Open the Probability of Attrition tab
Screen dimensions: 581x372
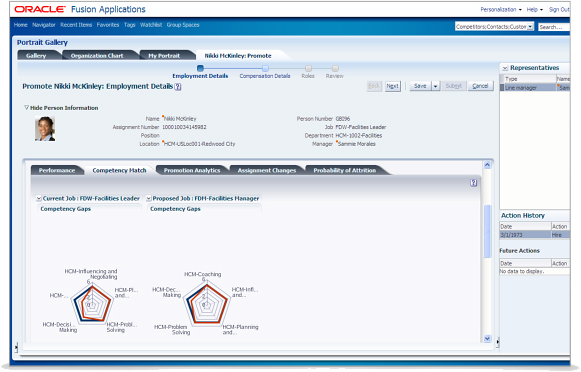coord(345,170)
